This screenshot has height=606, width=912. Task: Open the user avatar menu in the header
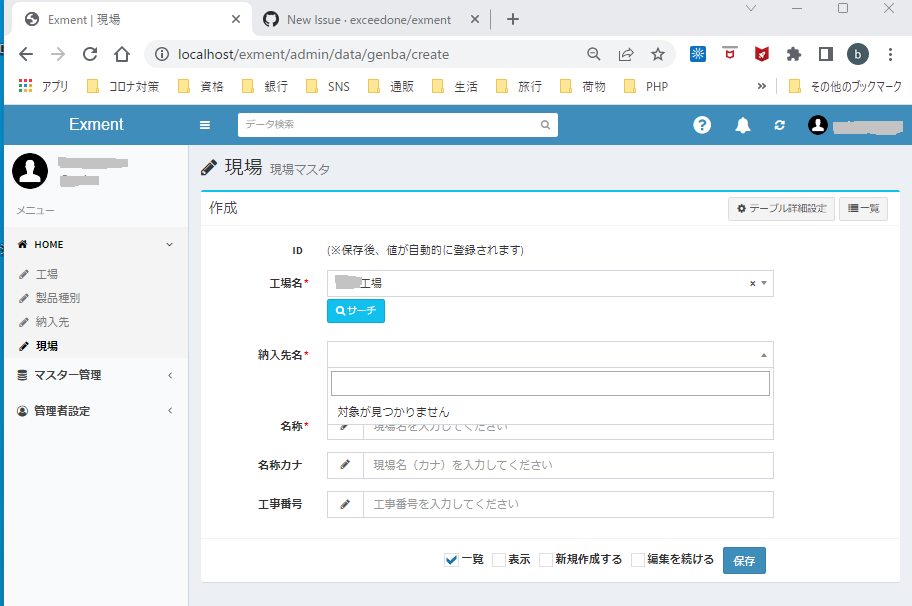point(820,125)
